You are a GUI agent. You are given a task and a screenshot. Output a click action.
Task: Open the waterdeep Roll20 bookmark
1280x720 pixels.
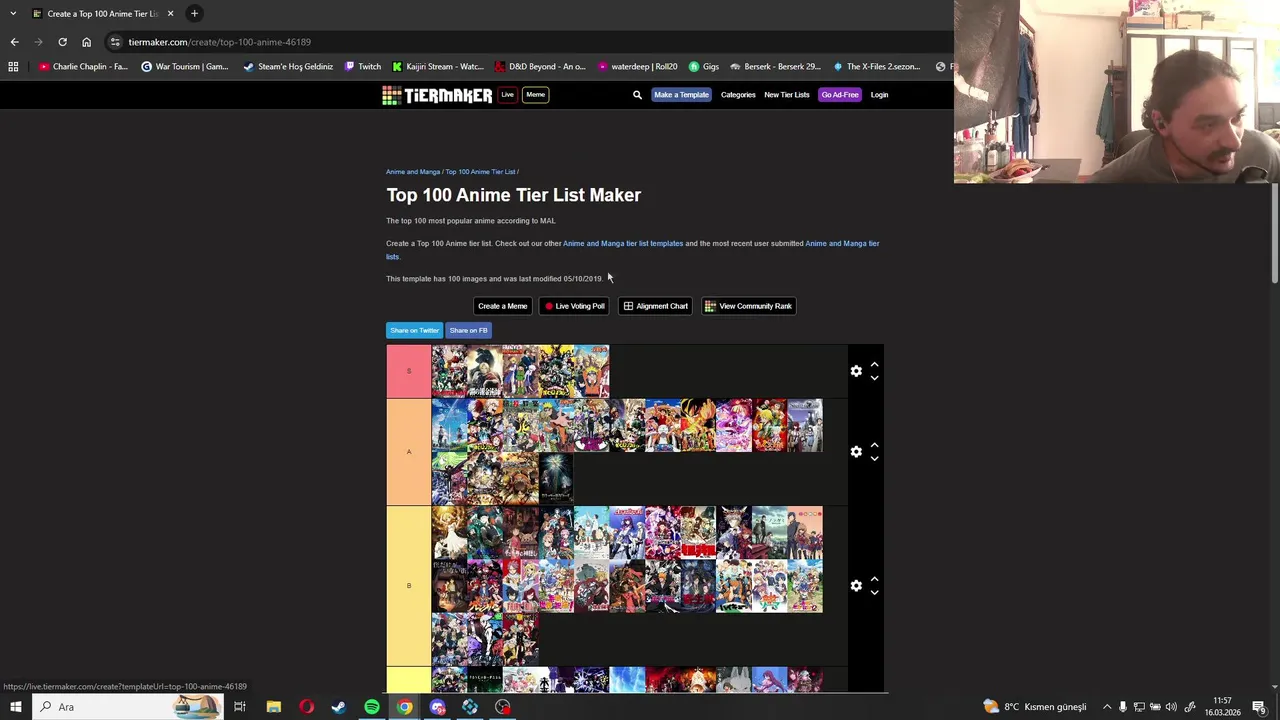click(x=637, y=67)
